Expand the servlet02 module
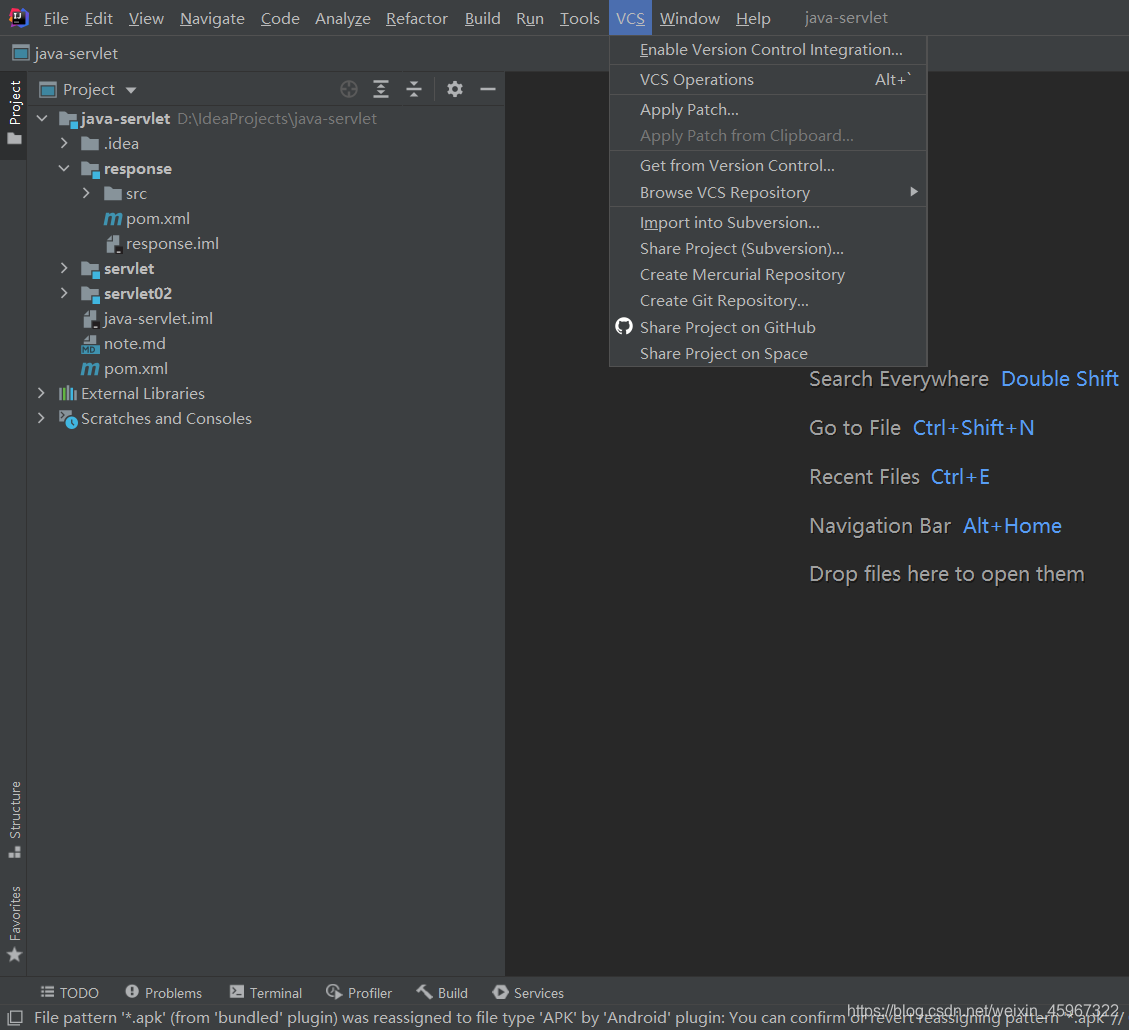This screenshot has width=1129, height=1030. 64,293
